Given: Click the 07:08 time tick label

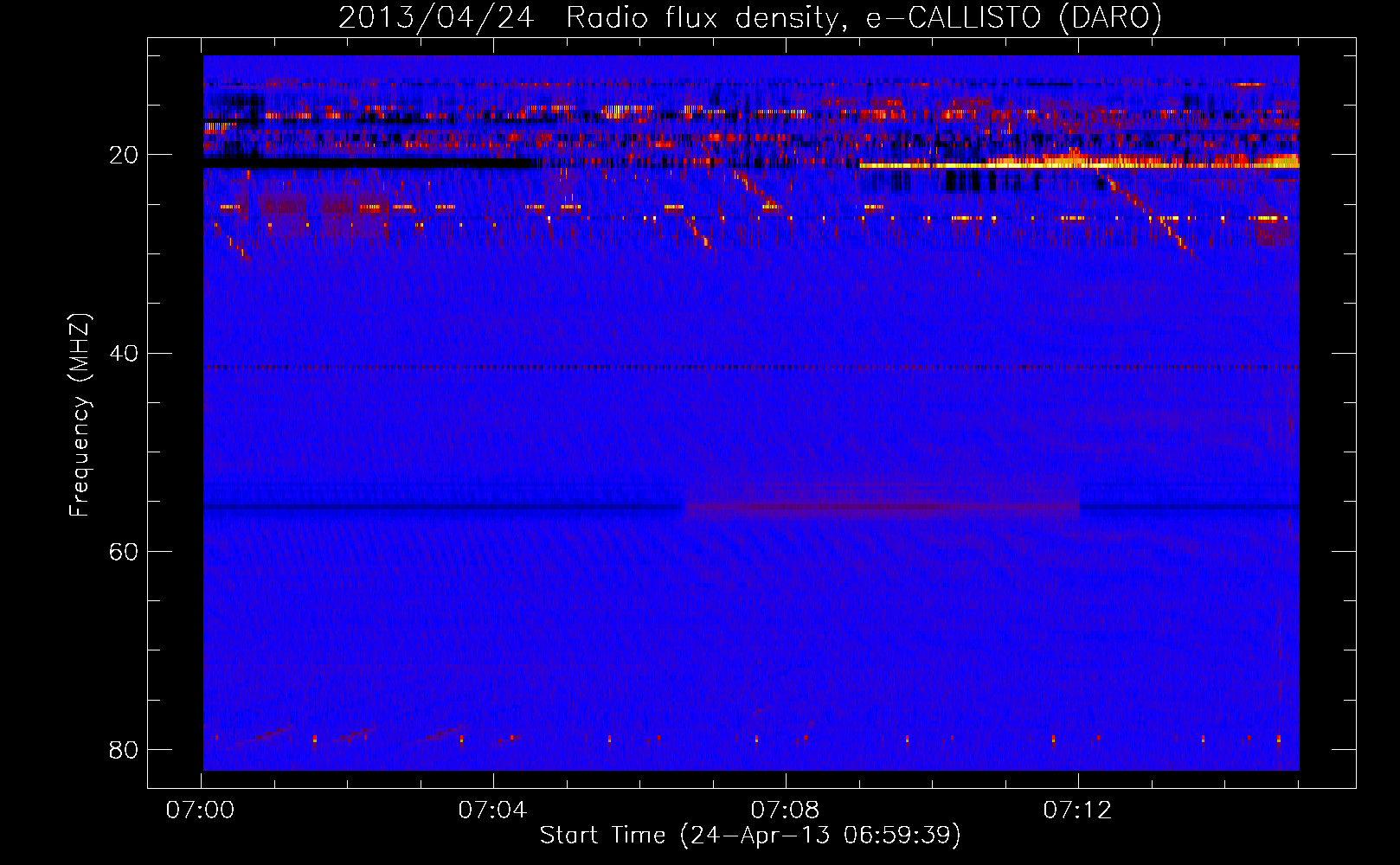Looking at the screenshot, I should pyautogui.click(x=785, y=811).
